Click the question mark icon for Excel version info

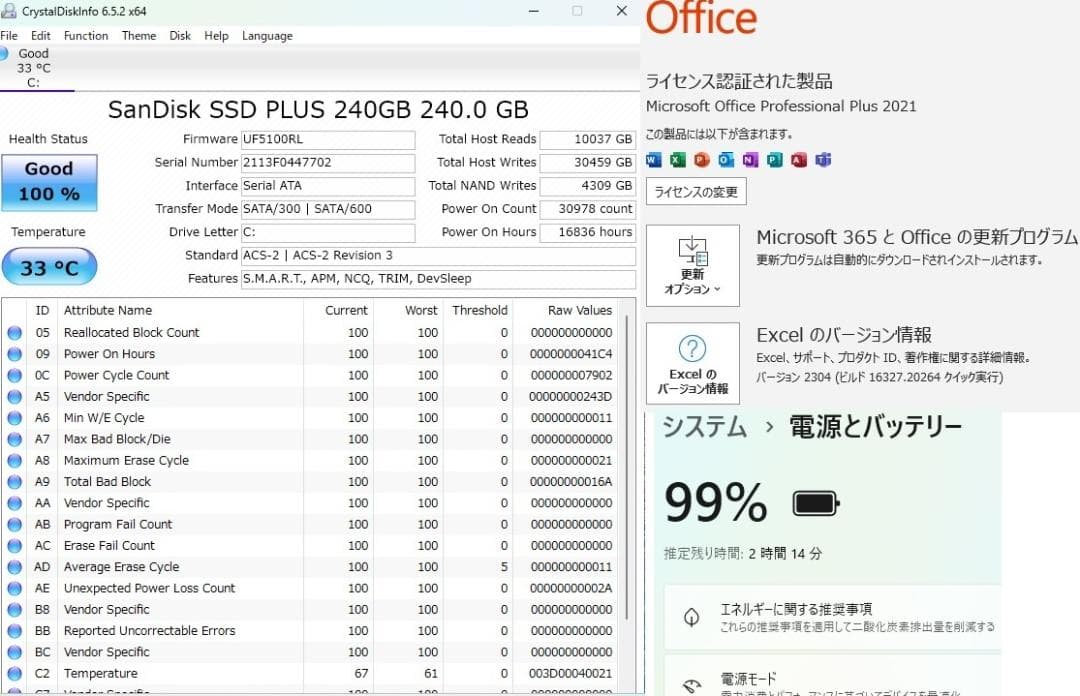click(x=692, y=348)
